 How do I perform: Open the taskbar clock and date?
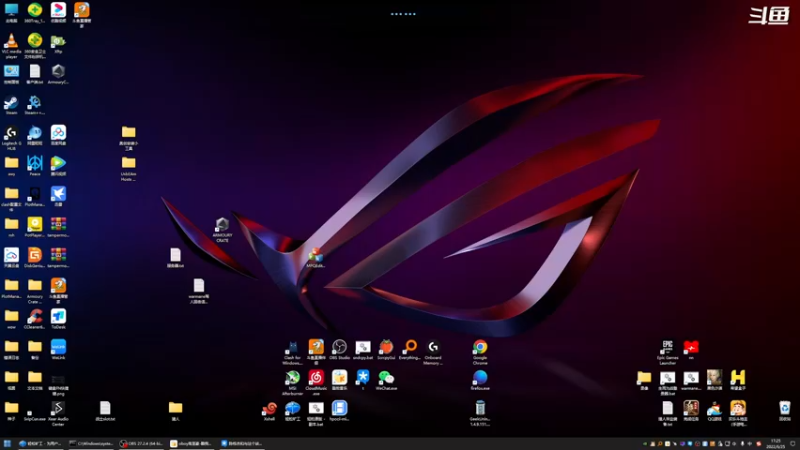pos(776,443)
